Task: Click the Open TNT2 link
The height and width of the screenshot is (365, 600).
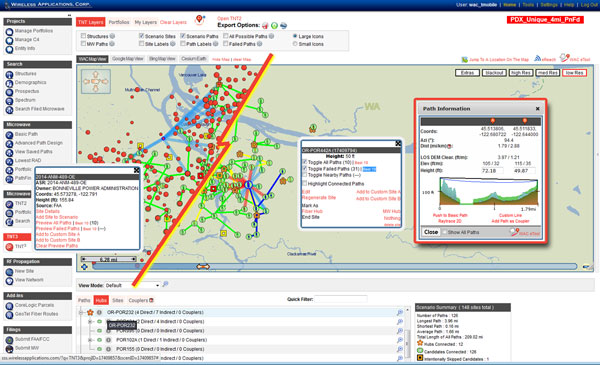Action: click(229, 18)
